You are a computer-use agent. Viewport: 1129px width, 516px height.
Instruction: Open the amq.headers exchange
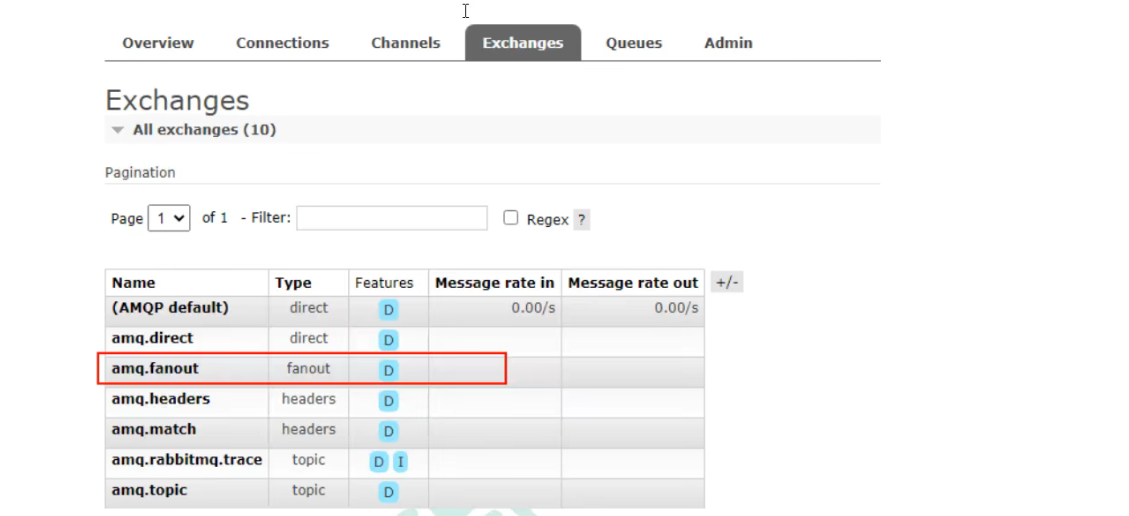tap(161, 399)
